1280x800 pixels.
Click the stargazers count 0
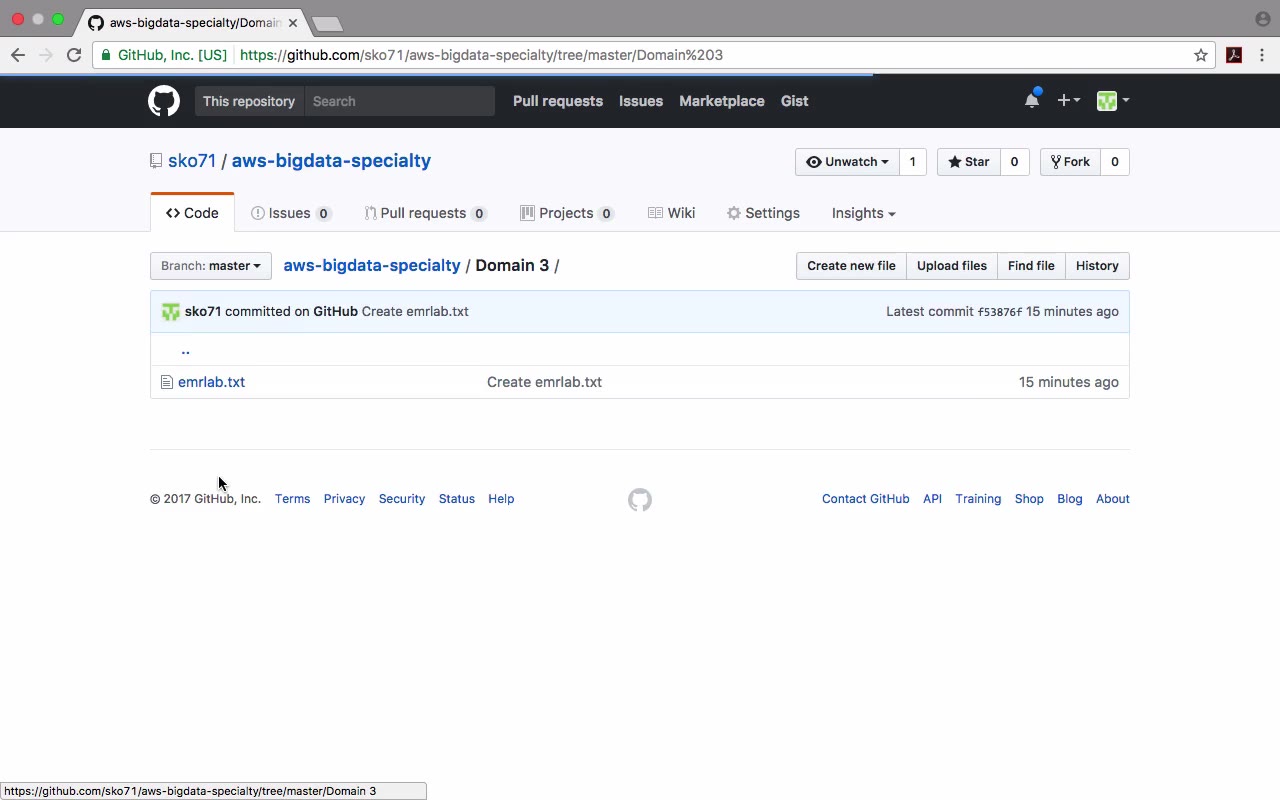pos(1014,162)
